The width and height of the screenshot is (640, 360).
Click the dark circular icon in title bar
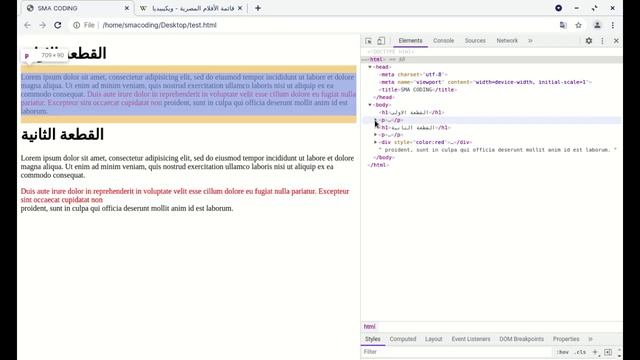[x=558, y=8]
